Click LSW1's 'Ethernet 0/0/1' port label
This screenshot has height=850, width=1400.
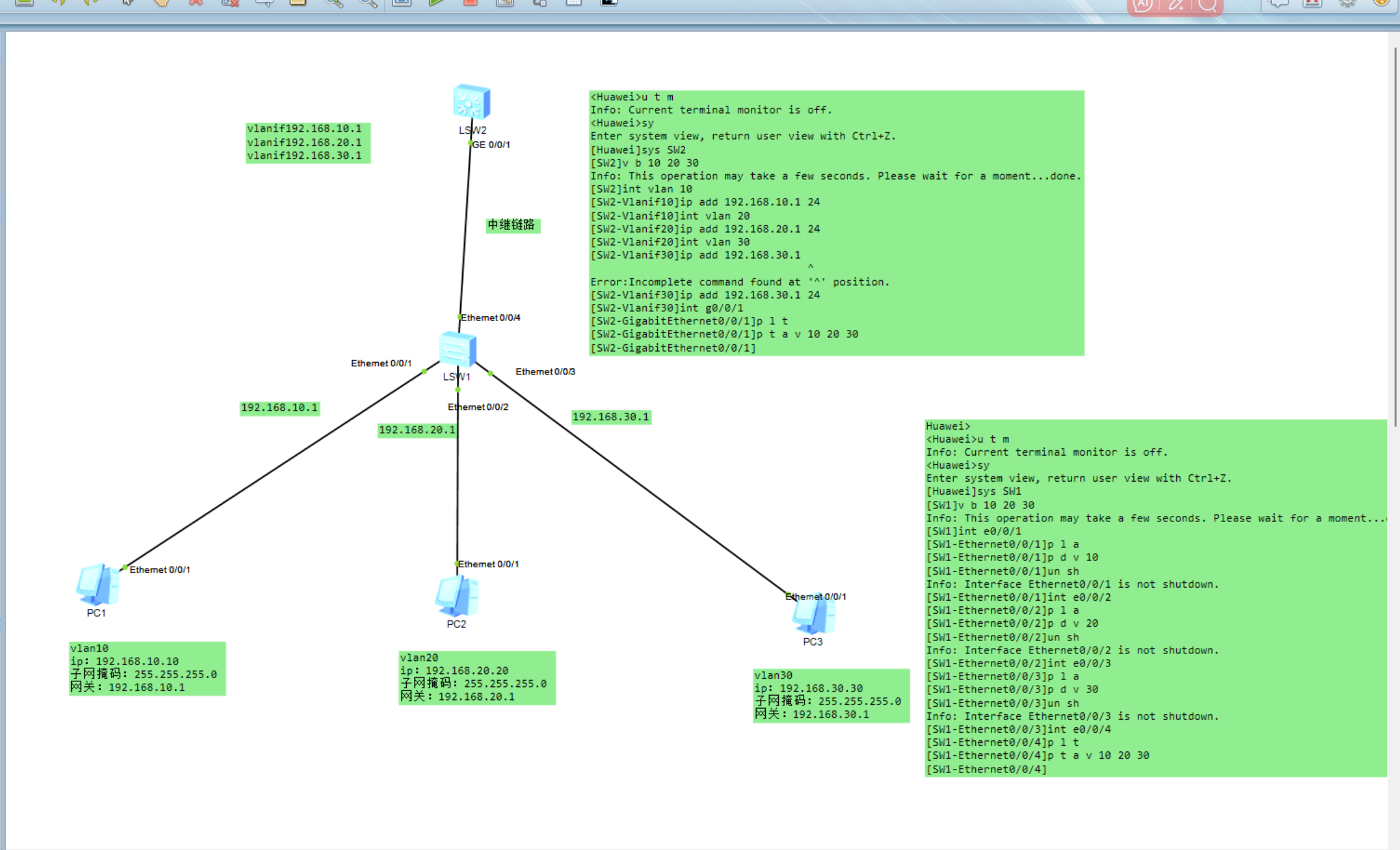[x=381, y=363]
